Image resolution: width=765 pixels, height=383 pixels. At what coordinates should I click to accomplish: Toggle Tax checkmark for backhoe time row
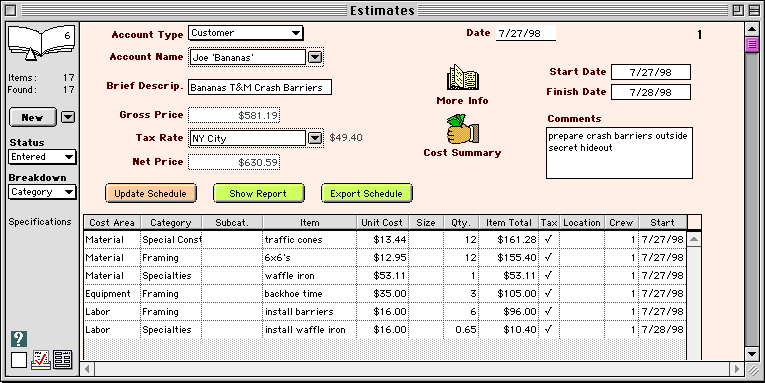(x=548, y=294)
